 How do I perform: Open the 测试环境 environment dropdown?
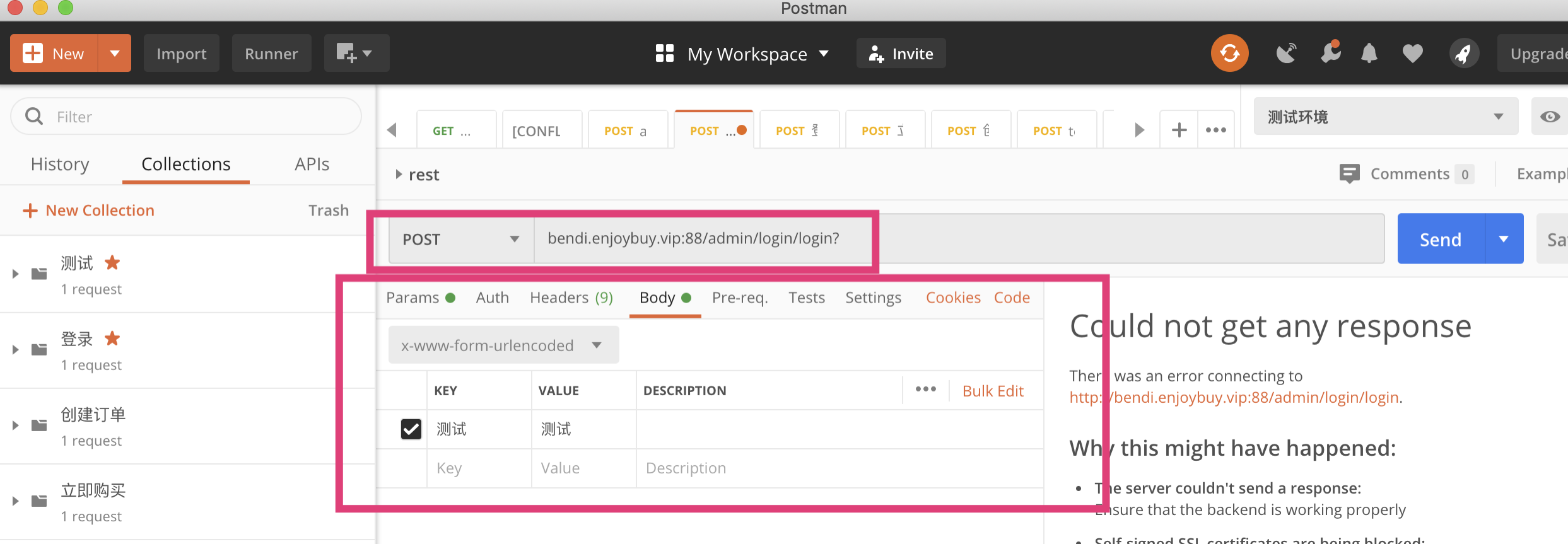point(1386,117)
